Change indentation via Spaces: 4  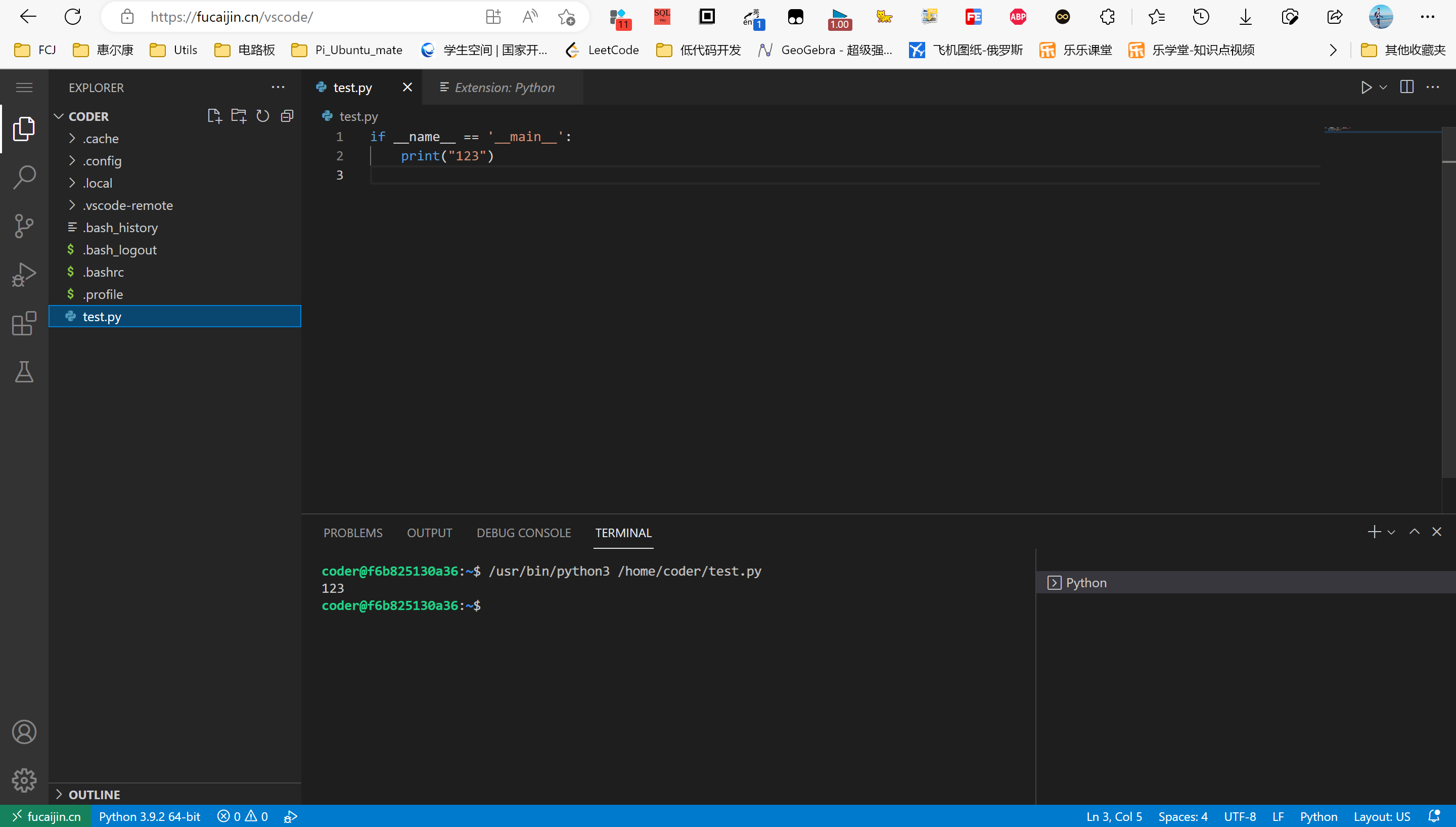[x=1182, y=816]
